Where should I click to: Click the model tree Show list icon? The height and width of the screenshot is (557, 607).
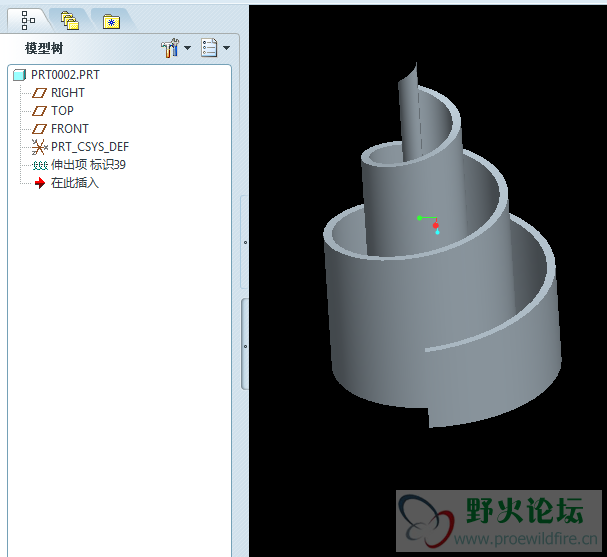pyautogui.click(x=209, y=48)
